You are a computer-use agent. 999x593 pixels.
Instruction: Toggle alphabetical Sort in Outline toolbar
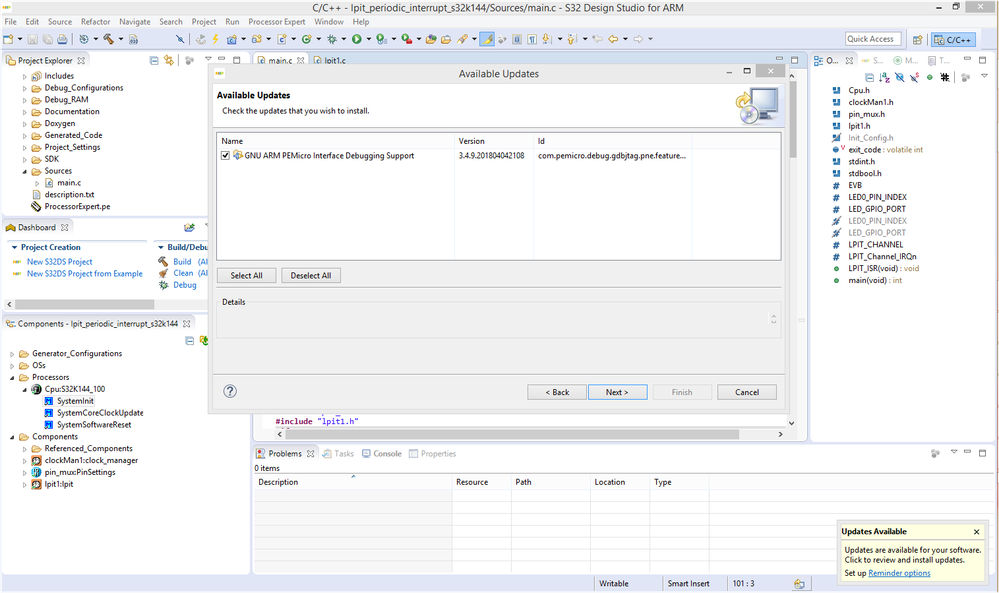coord(884,77)
